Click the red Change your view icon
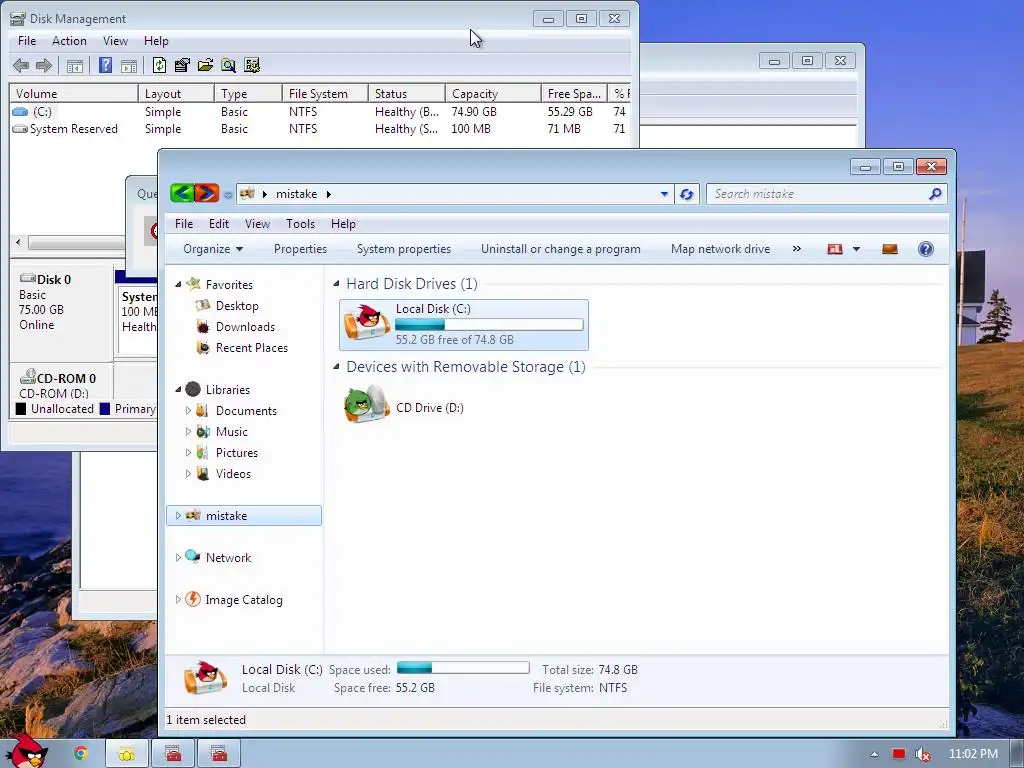 click(x=835, y=249)
